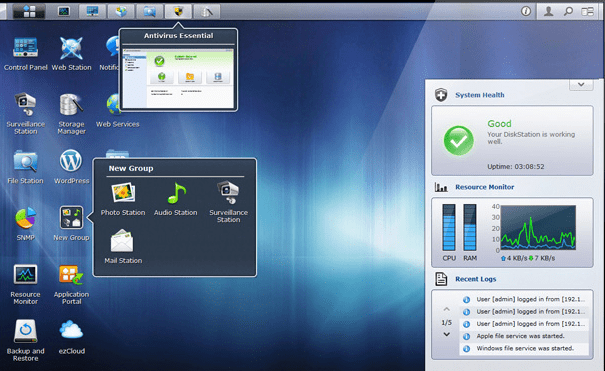Click the Good status text
605x371 pixels.
pyautogui.click(x=499, y=124)
